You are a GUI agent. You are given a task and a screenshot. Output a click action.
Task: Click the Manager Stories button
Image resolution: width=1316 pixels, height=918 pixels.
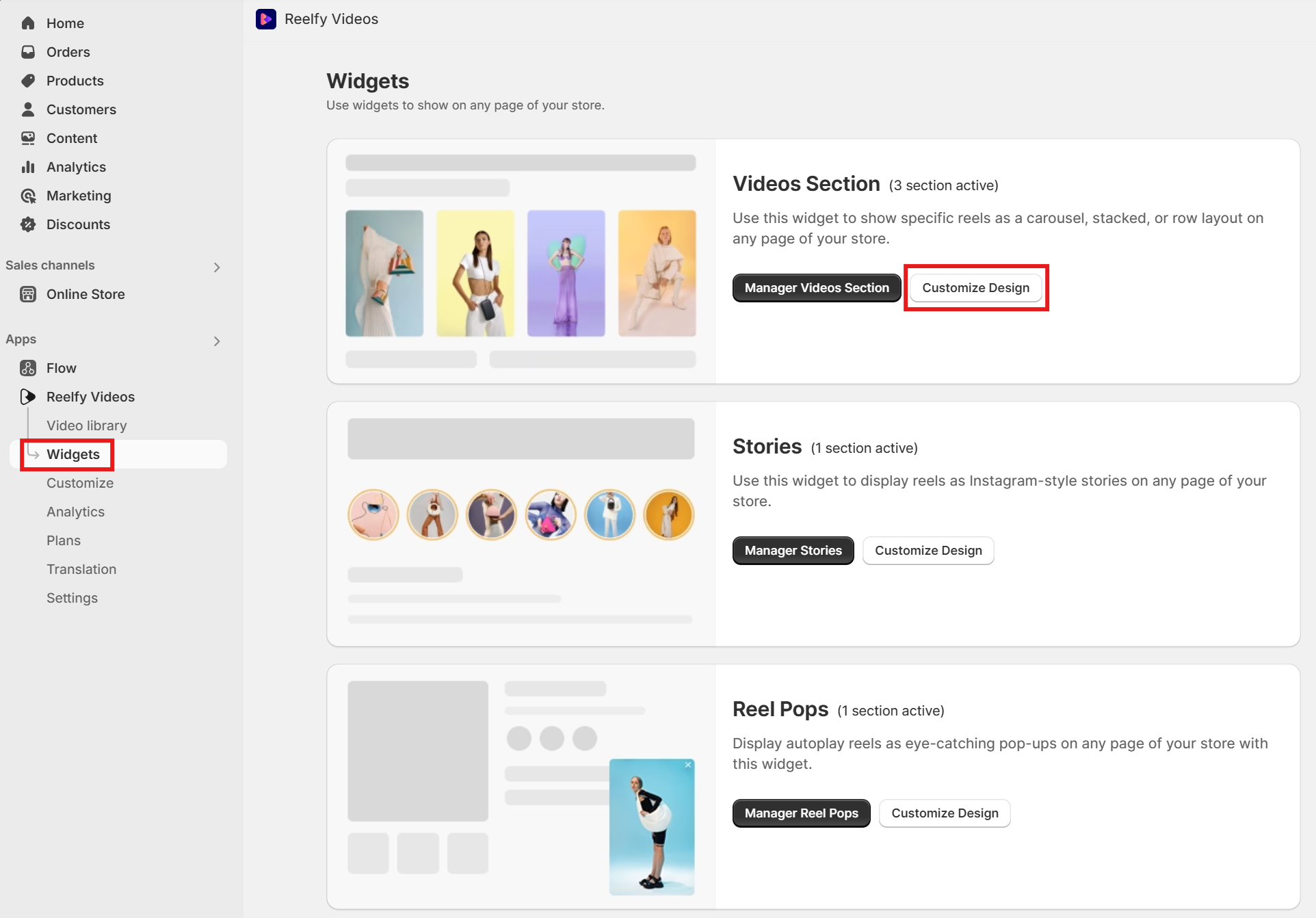click(x=793, y=551)
